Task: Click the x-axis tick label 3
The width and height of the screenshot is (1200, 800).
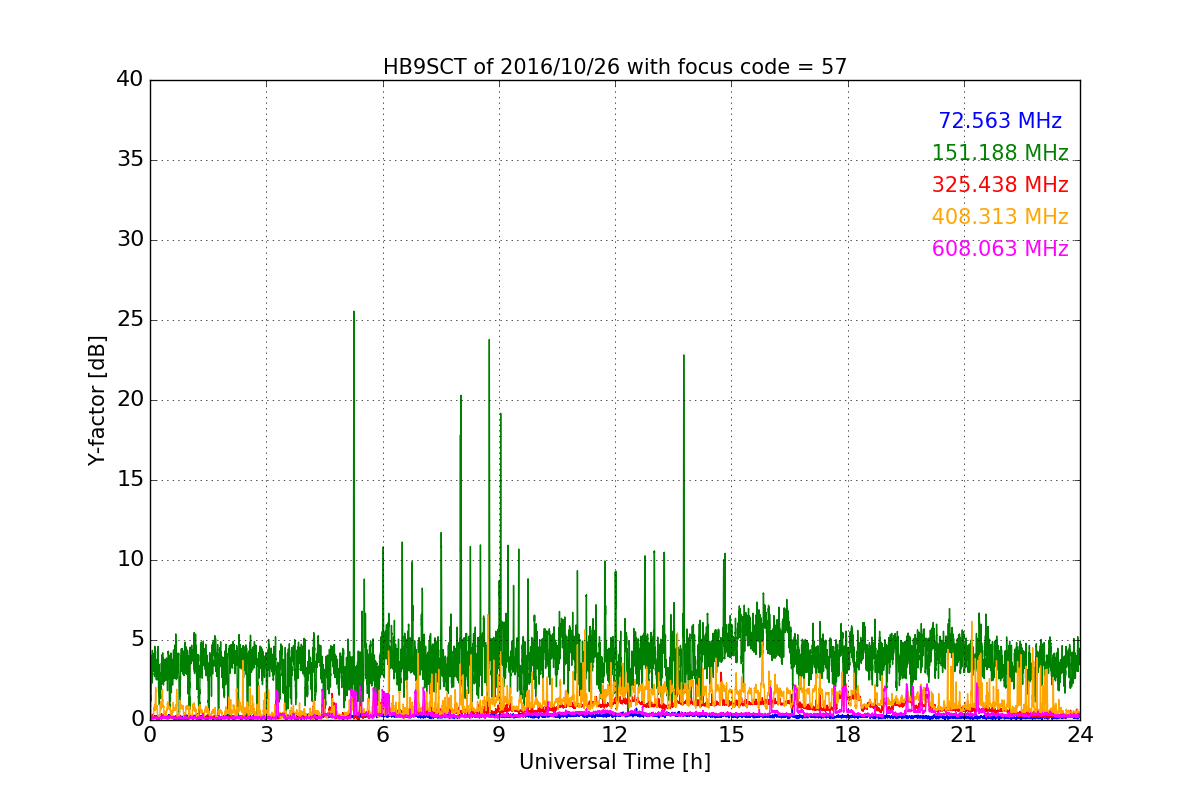Action: pyautogui.click(x=266, y=735)
